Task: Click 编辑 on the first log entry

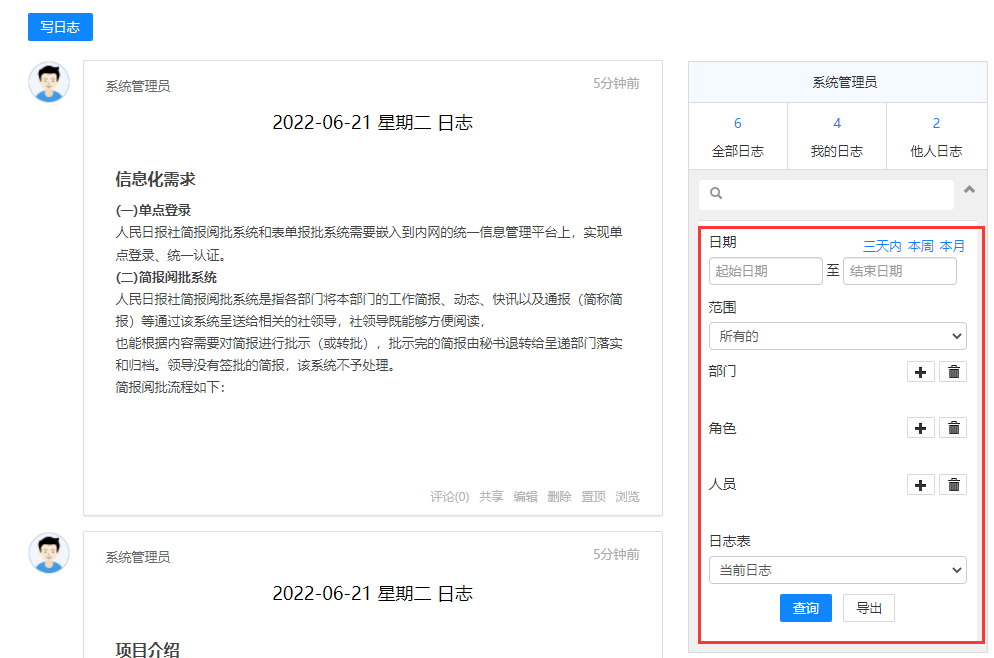Action: 525,497
